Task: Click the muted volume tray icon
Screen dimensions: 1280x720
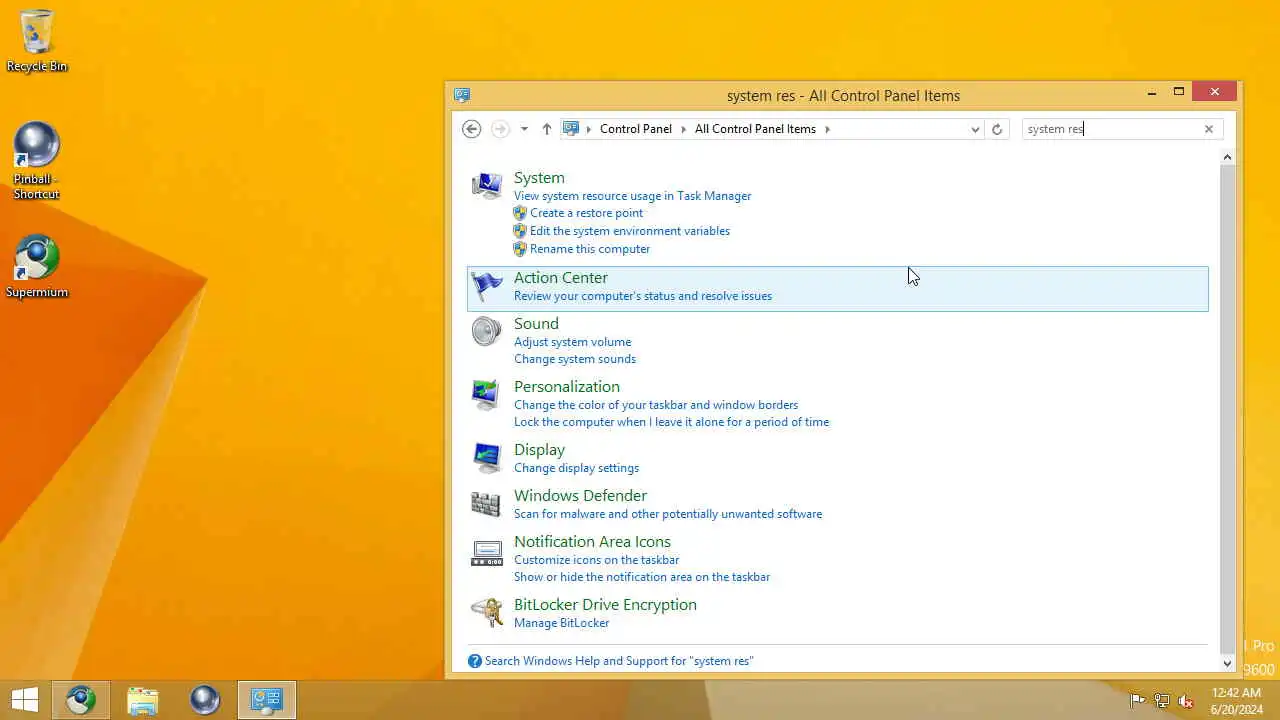Action: (x=1186, y=701)
